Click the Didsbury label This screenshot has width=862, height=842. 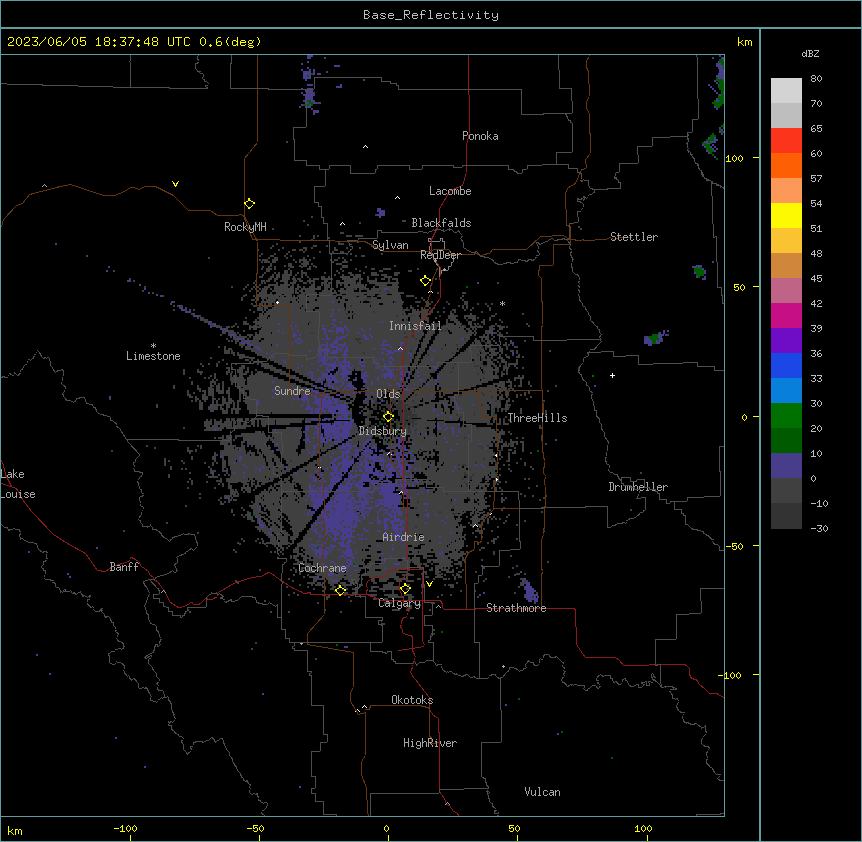tap(382, 431)
